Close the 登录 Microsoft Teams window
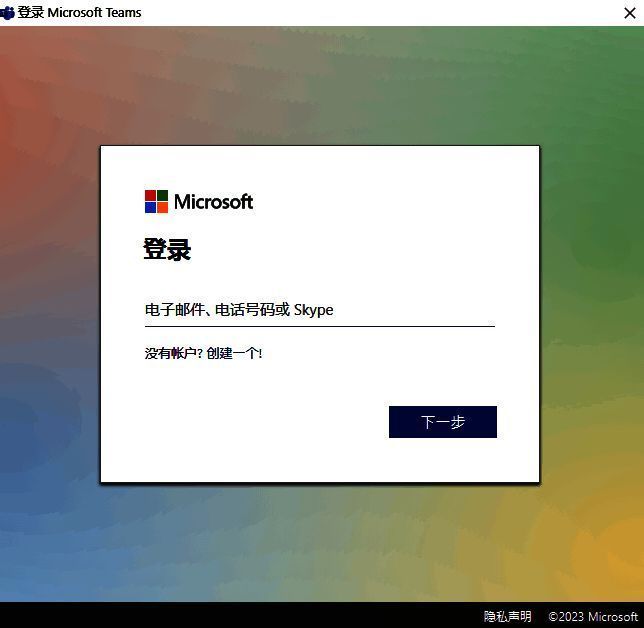 coord(629,13)
